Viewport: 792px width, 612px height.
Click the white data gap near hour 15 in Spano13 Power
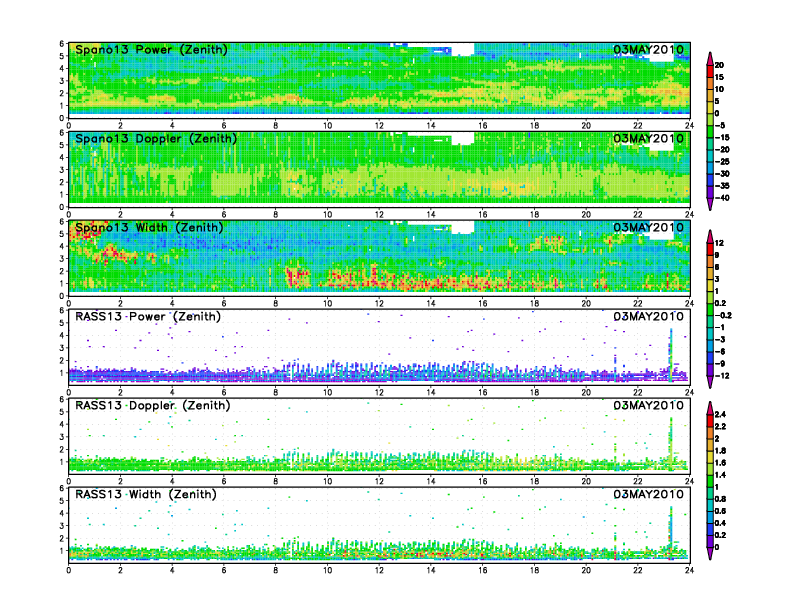coord(462,49)
